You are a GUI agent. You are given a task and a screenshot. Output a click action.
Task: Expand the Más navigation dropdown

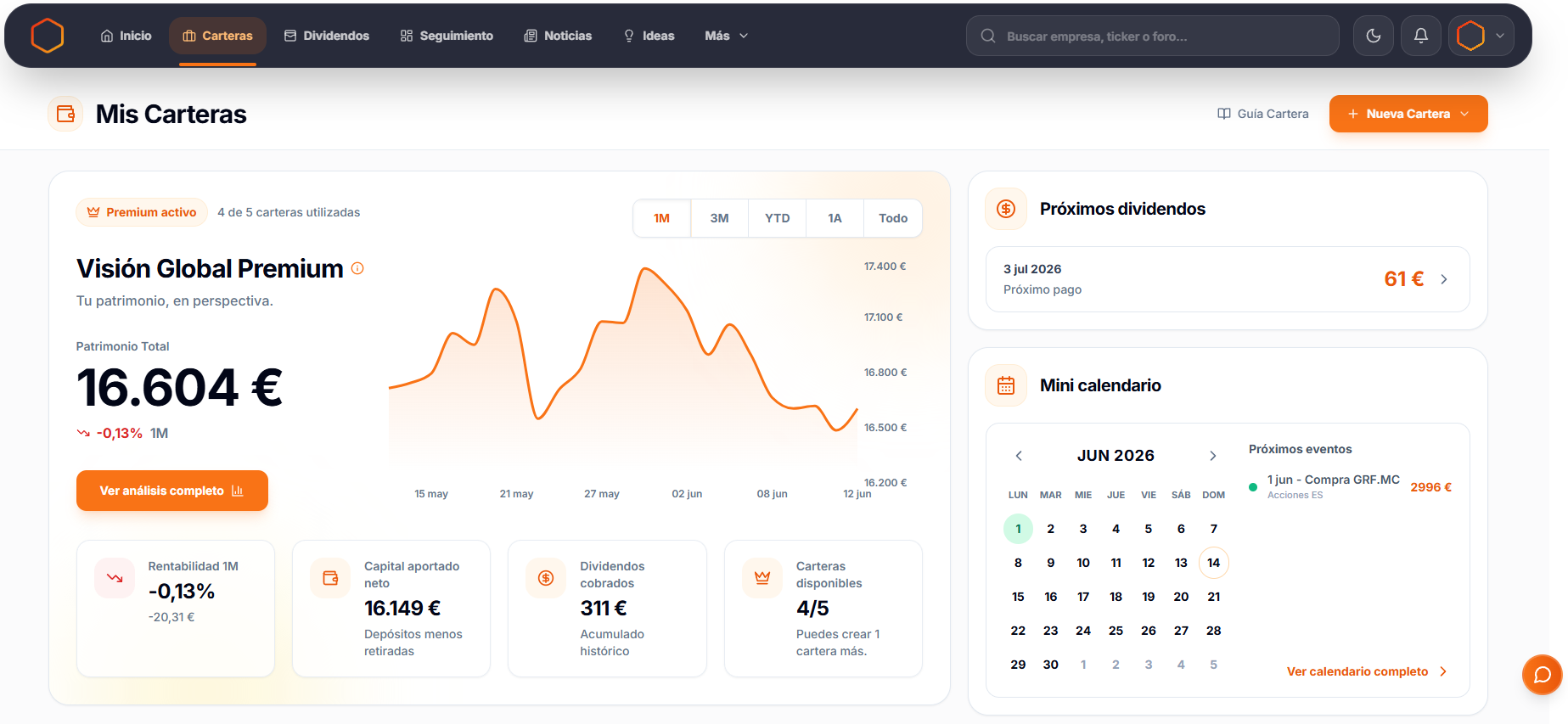(726, 36)
